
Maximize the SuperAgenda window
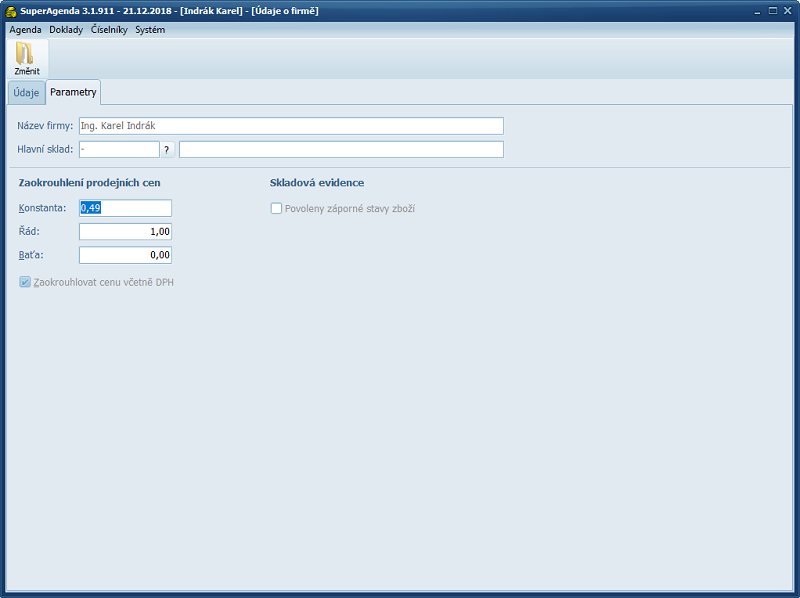point(773,11)
